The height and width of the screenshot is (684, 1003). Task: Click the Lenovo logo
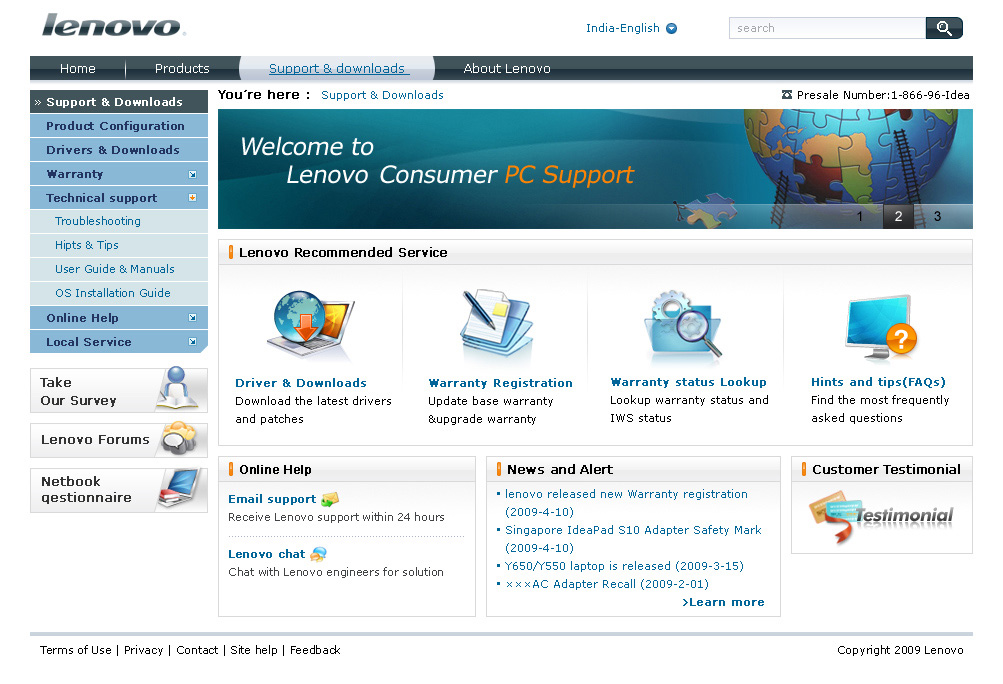pos(114,26)
